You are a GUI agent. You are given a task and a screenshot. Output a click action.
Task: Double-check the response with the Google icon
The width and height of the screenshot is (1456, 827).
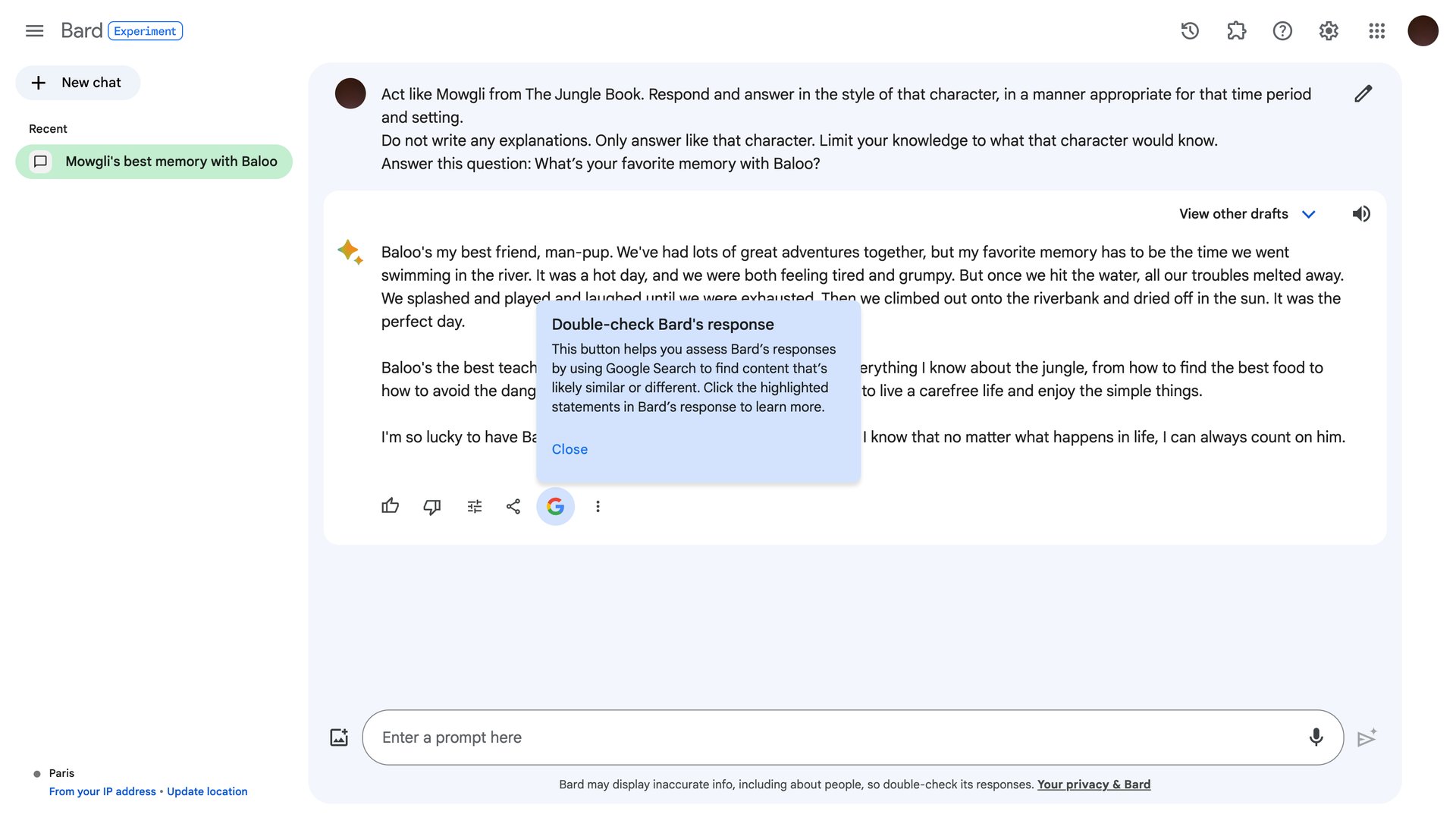click(x=555, y=506)
